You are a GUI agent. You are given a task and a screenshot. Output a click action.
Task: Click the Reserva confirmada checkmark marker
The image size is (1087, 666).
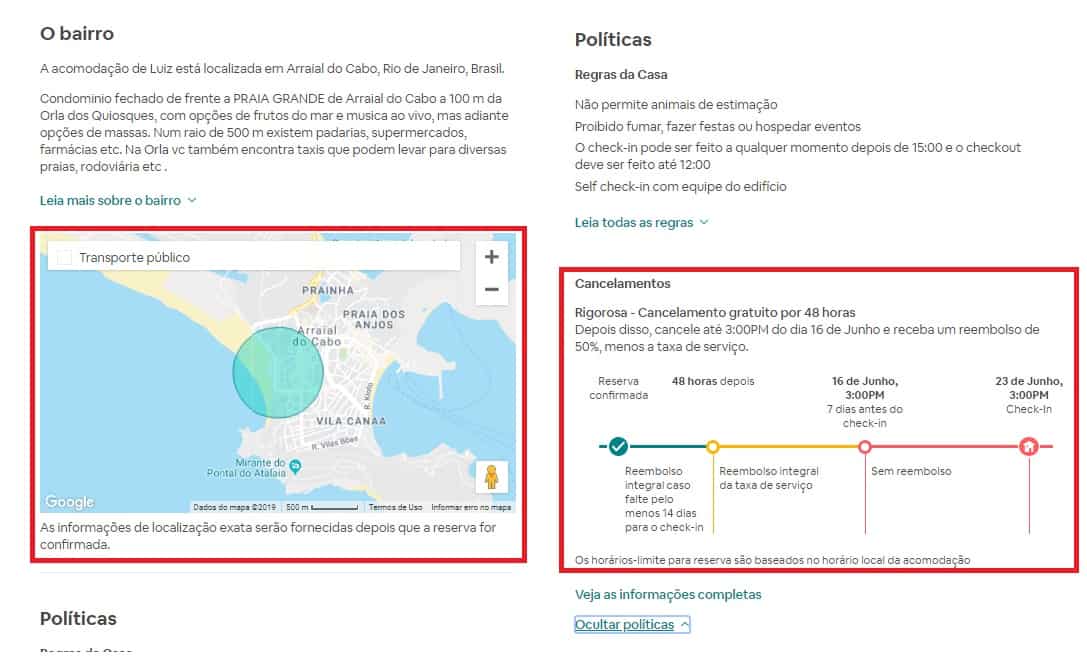[618, 446]
